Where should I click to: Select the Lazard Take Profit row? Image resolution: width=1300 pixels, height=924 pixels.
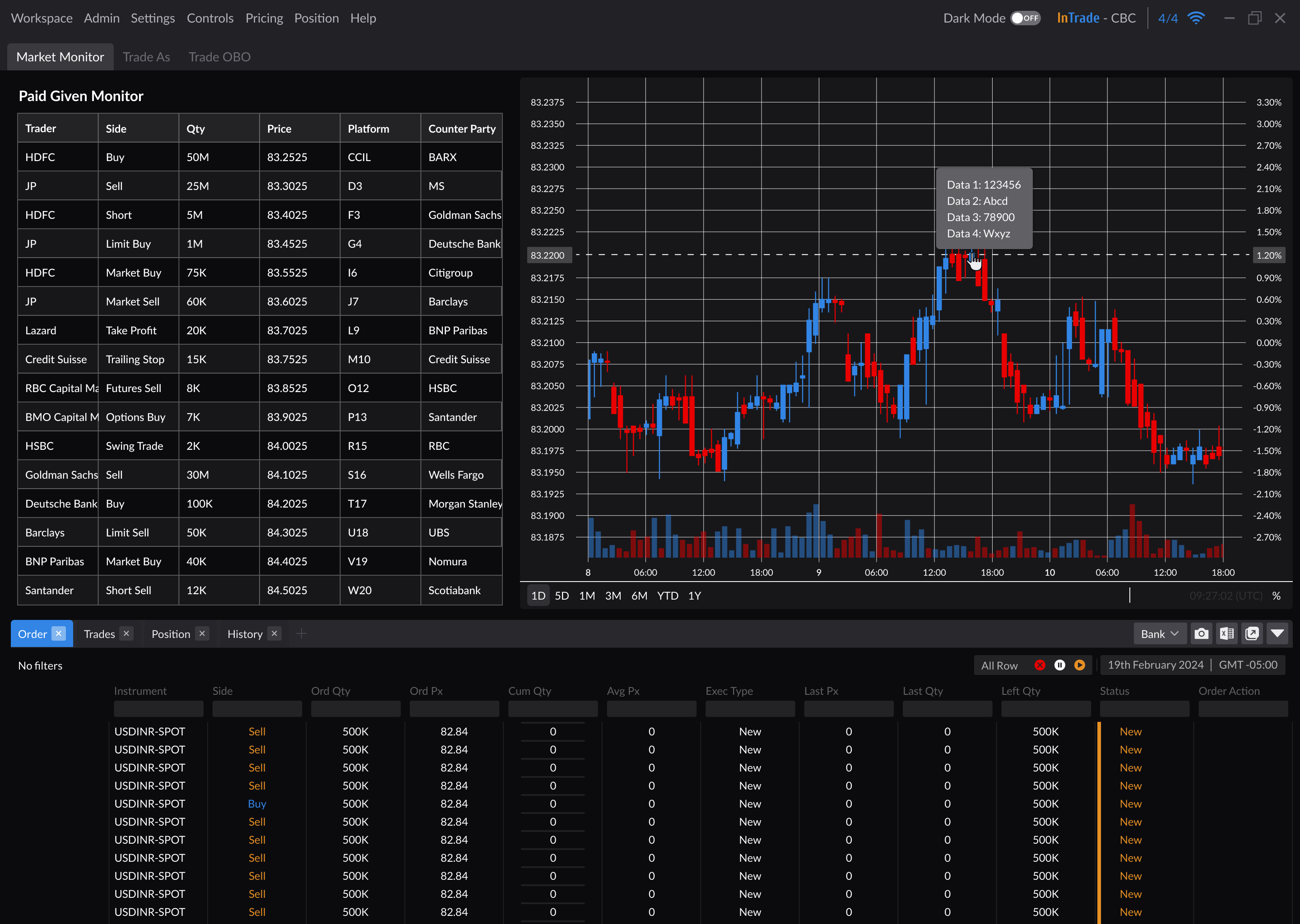(x=260, y=330)
